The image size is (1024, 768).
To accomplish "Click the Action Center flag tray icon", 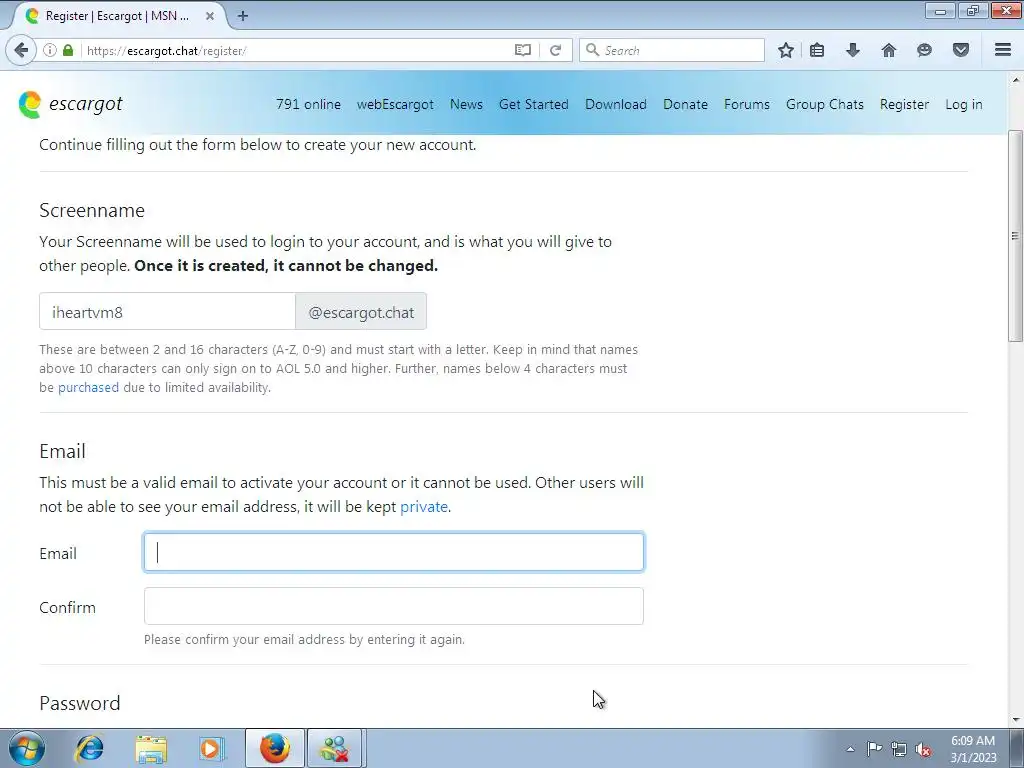I will (874, 749).
